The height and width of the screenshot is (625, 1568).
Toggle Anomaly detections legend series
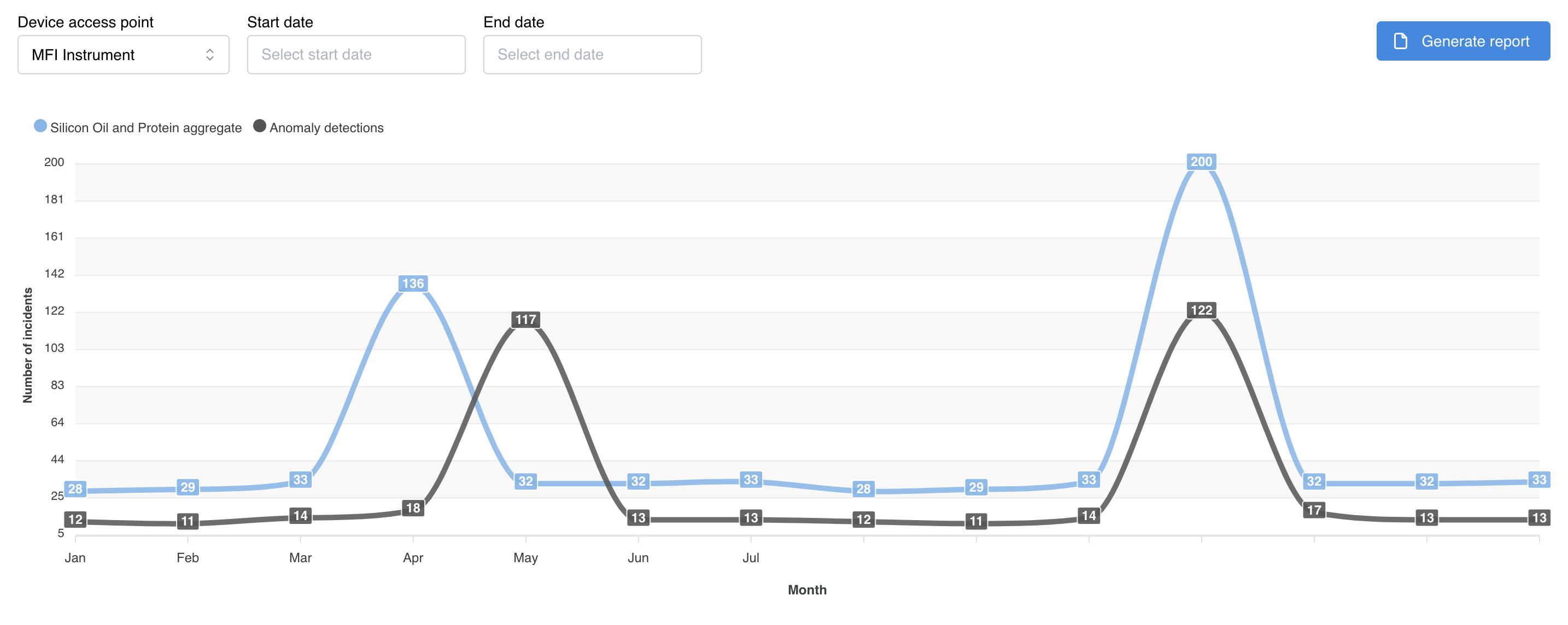coord(326,128)
